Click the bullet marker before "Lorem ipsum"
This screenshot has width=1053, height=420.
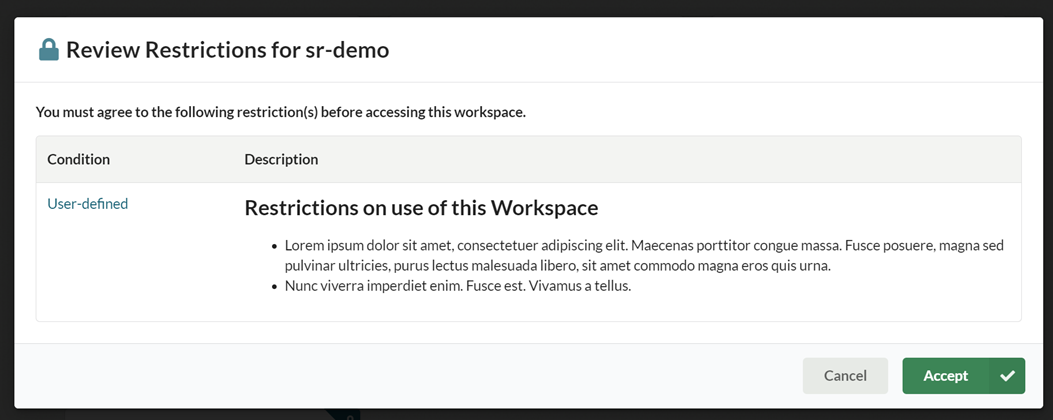pos(273,245)
